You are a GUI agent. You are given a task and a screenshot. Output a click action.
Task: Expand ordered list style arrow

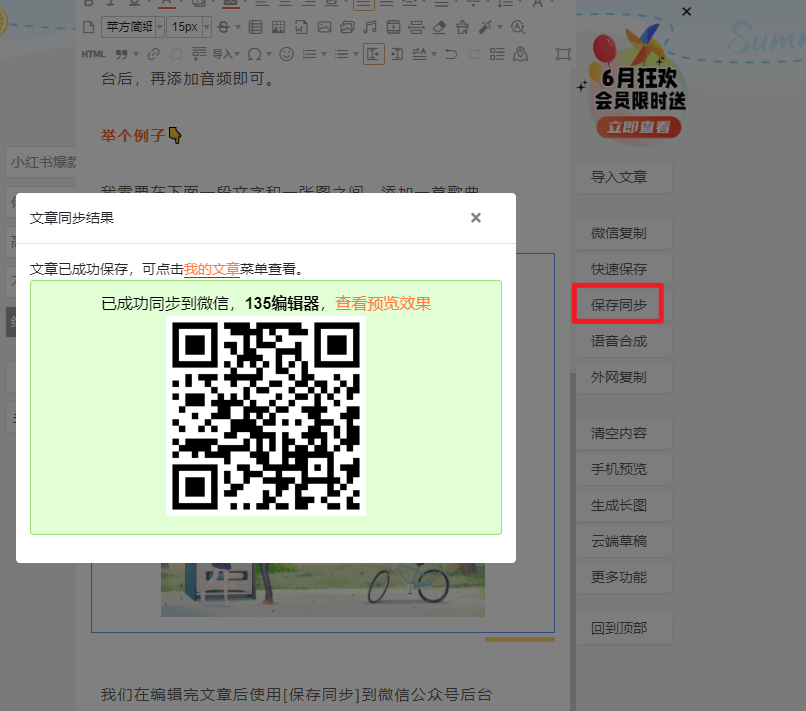tap(324, 54)
